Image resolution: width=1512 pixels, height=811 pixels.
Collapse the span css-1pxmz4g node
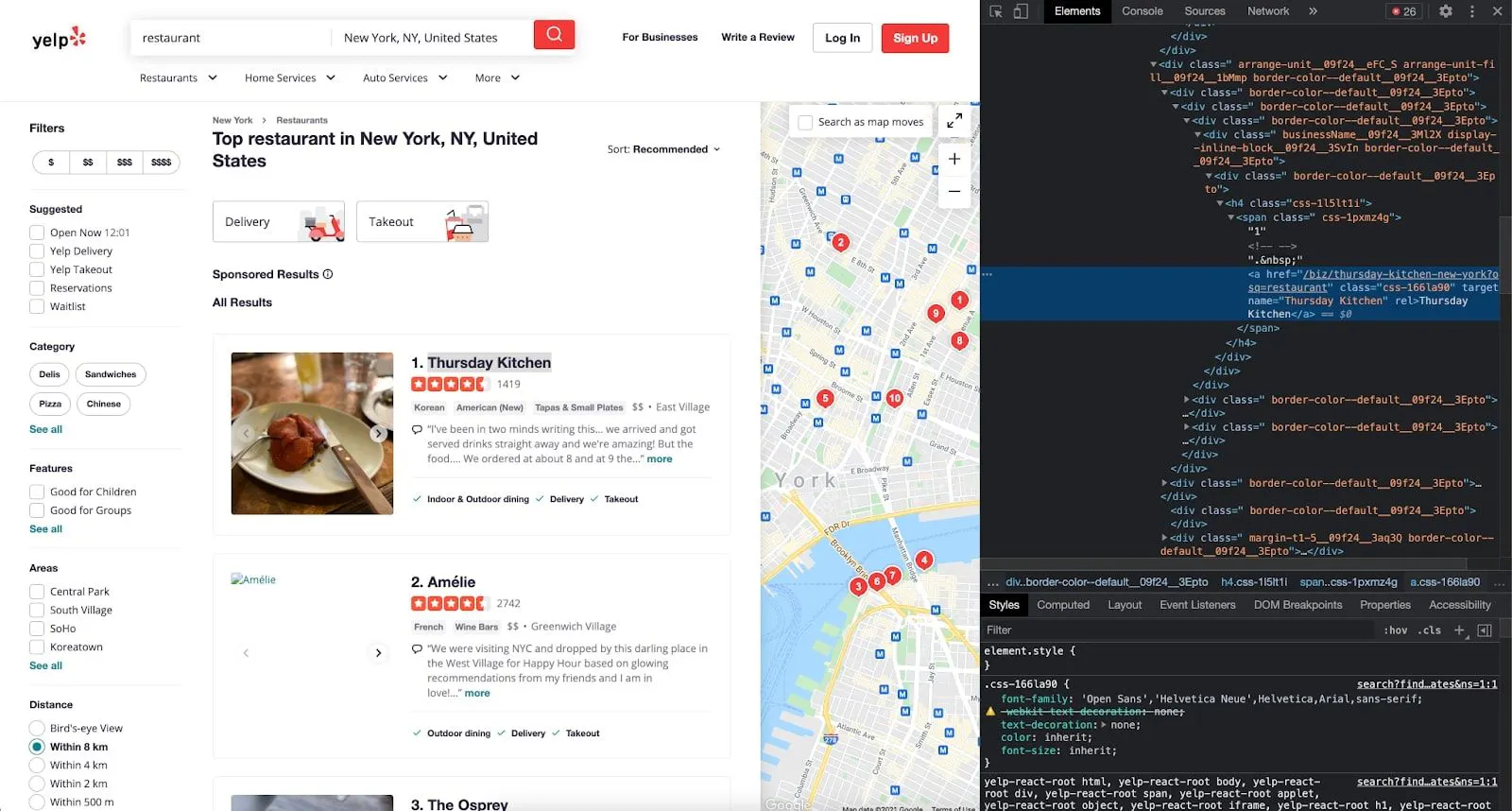click(1231, 217)
